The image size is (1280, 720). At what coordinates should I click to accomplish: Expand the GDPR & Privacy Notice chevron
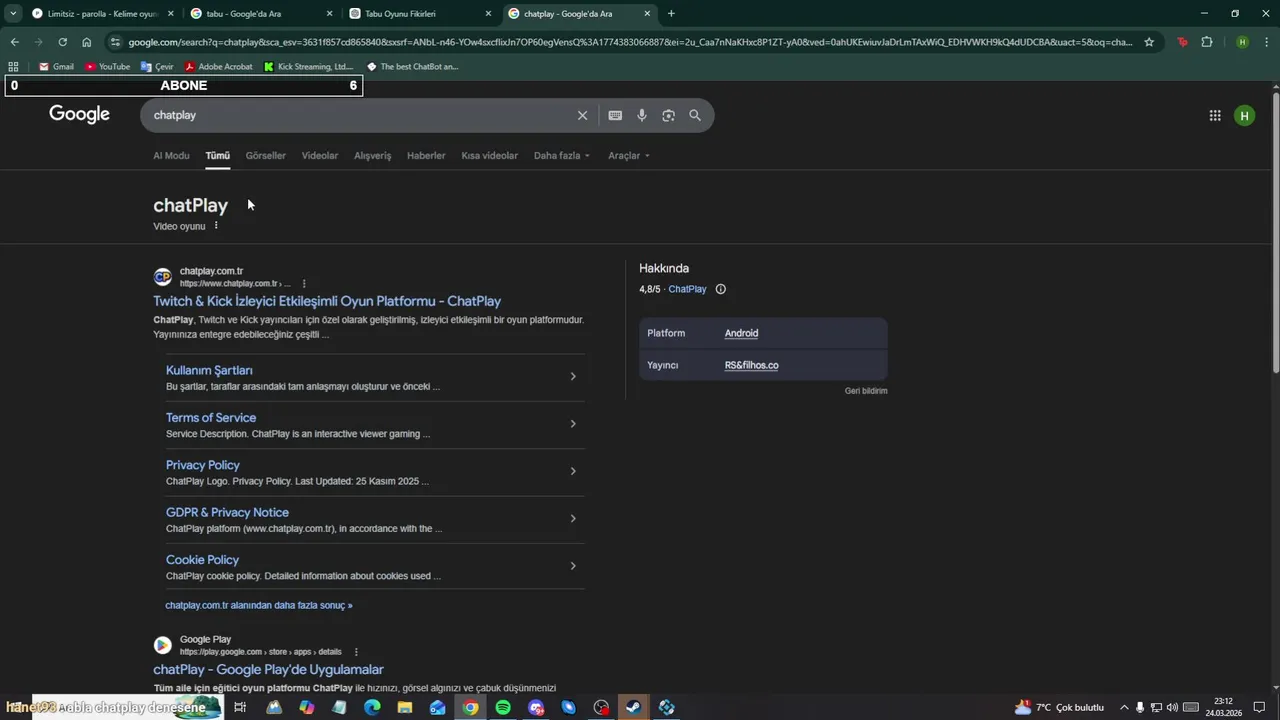click(573, 518)
